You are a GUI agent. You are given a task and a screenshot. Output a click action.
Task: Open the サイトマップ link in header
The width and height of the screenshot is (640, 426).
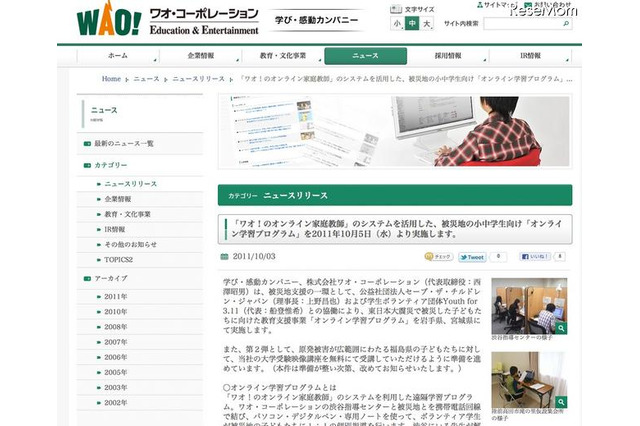(x=497, y=4)
